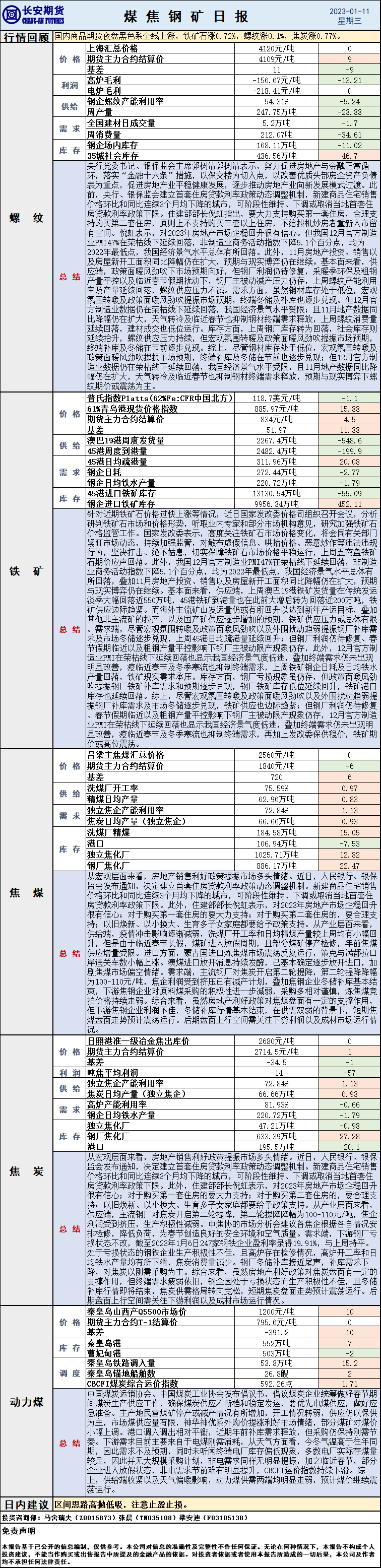The width and height of the screenshot is (381, 1568).
Task: Click the 2560元/吨 price cell
Action: click(x=276, y=755)
